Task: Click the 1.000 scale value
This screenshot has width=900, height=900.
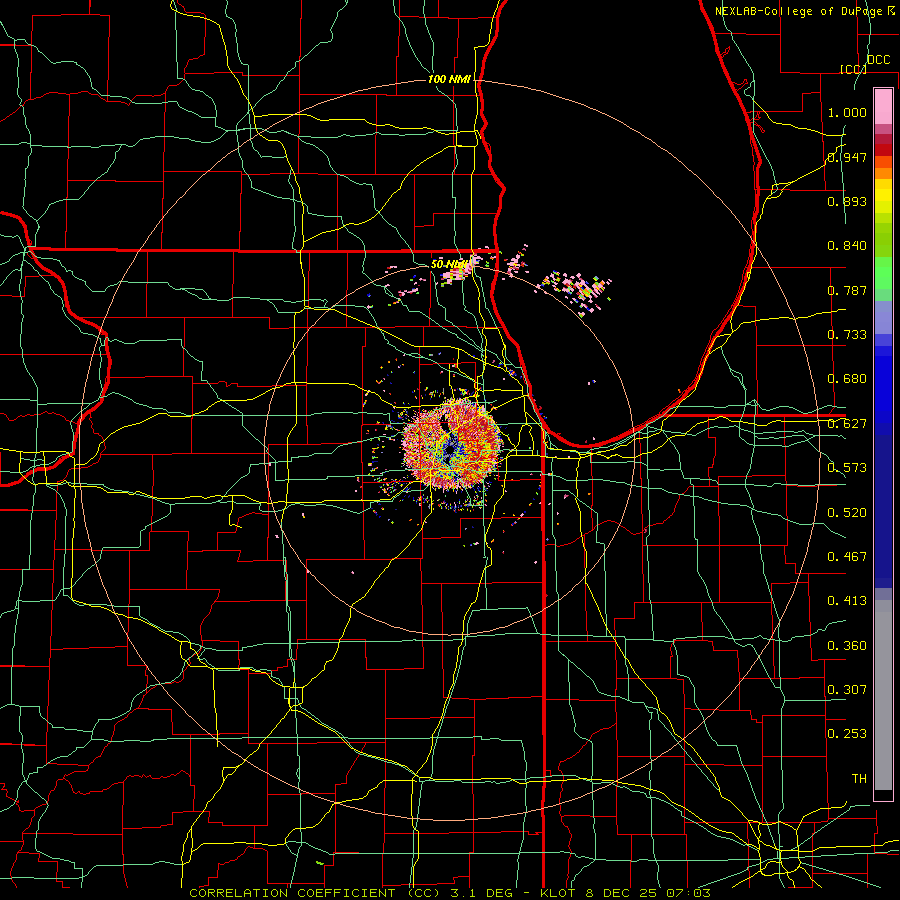Action: click(847, 112)
